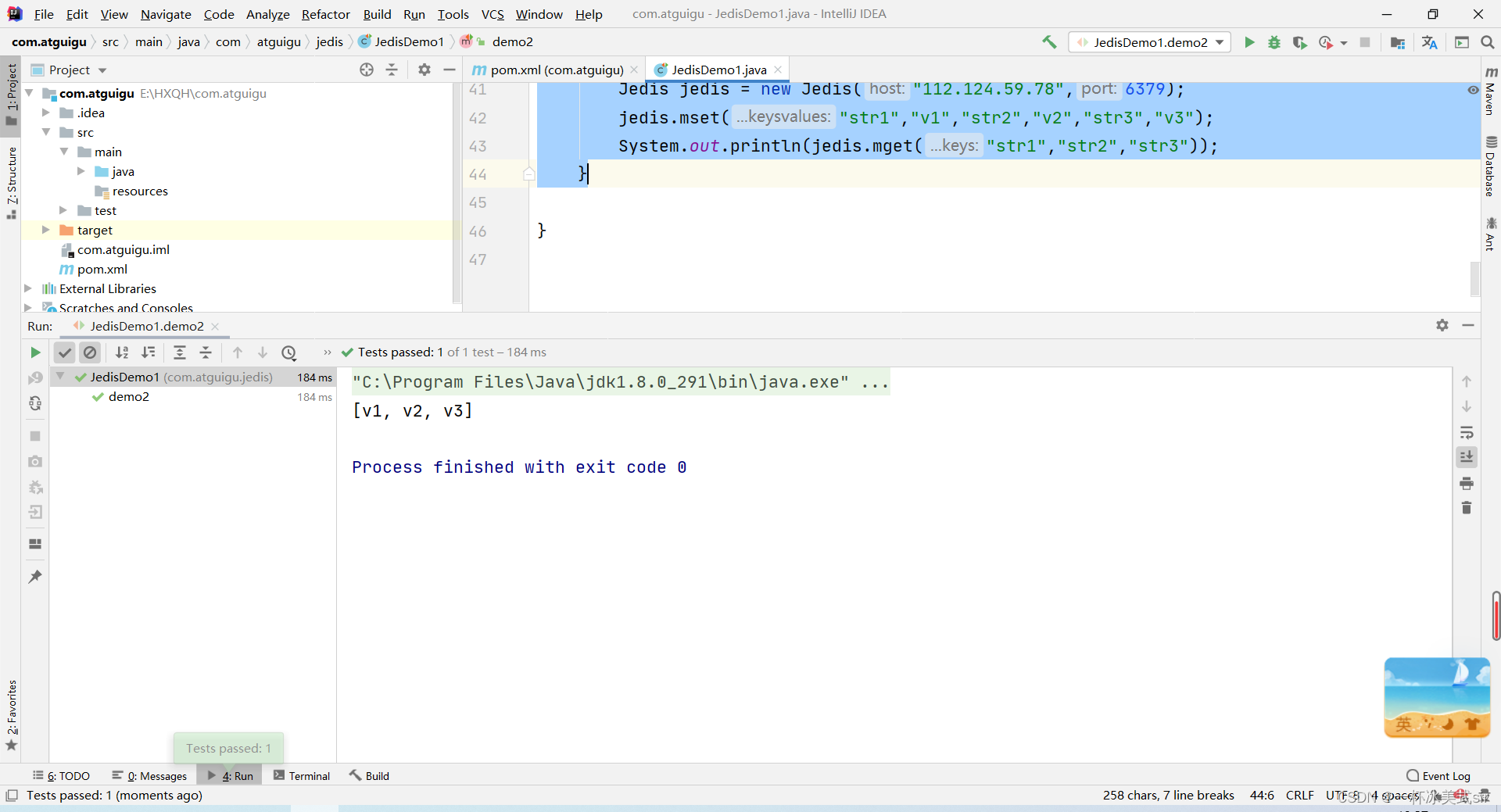Open Build tool window button
Screen dimensions: 1501x812
coord(369,776)
